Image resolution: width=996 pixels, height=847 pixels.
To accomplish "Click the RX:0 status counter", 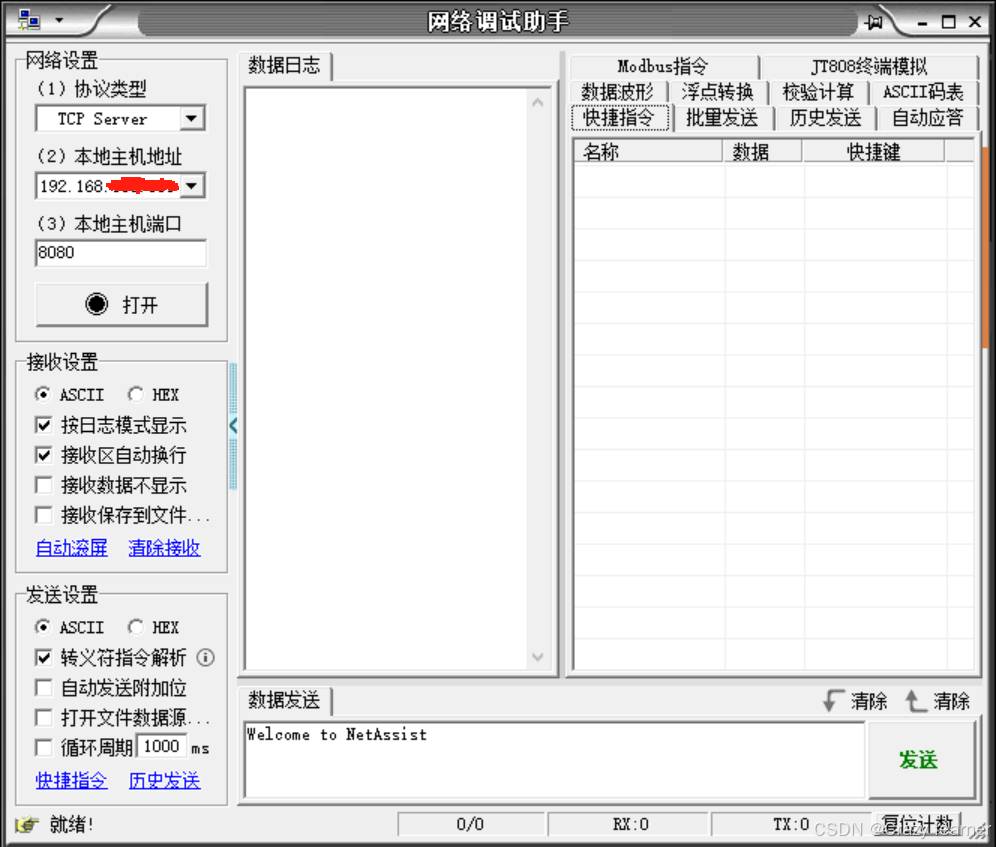I will coord(629,824).
